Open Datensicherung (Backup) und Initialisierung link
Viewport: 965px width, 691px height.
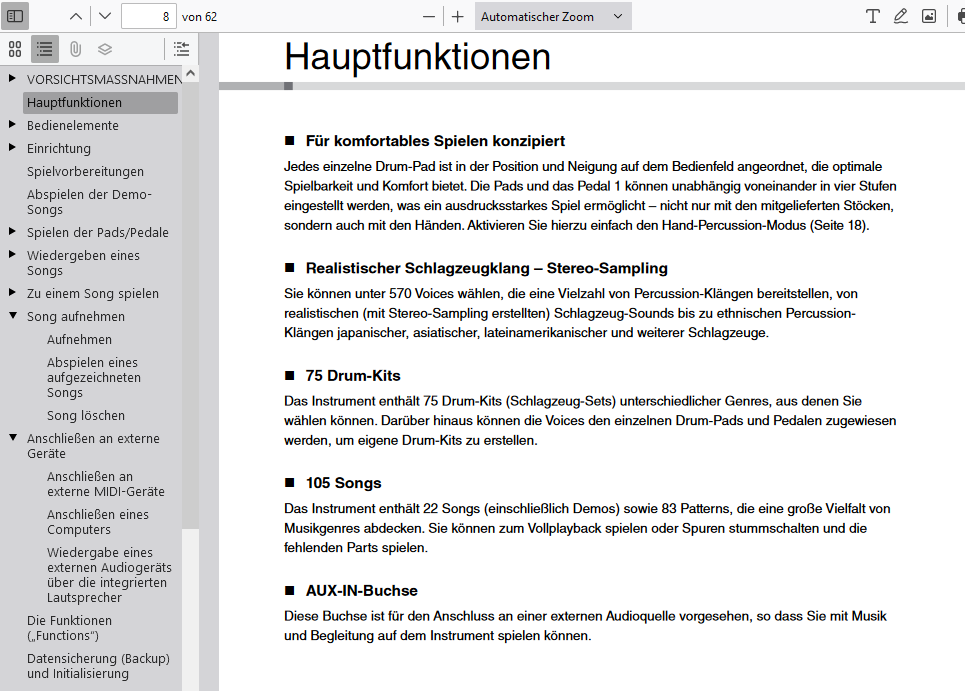pos(98,666)
